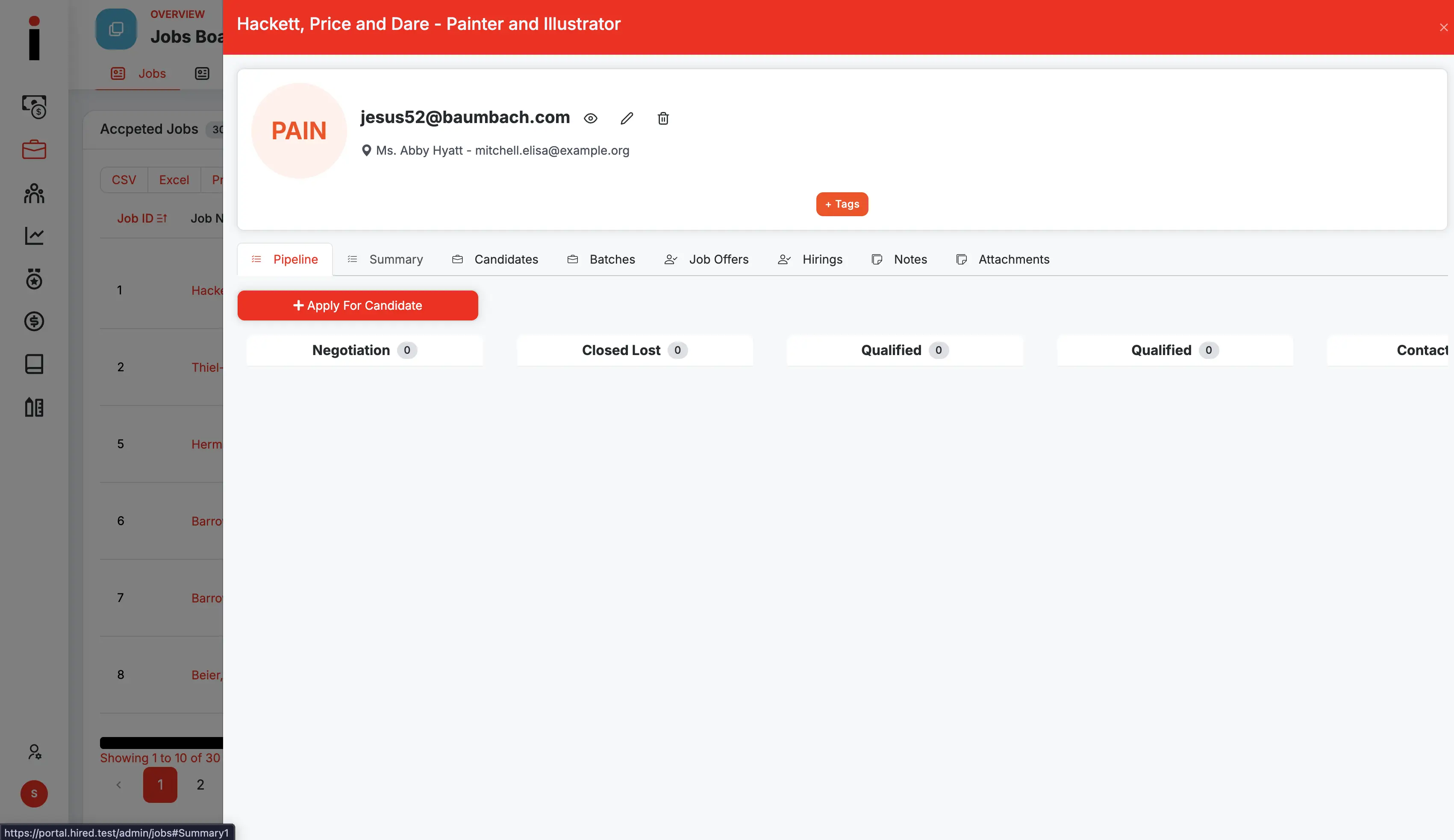1454x840 pixels.
Task: Click the PAIN avatar circle
Action: pyautogui.click(x=299, y=131)
